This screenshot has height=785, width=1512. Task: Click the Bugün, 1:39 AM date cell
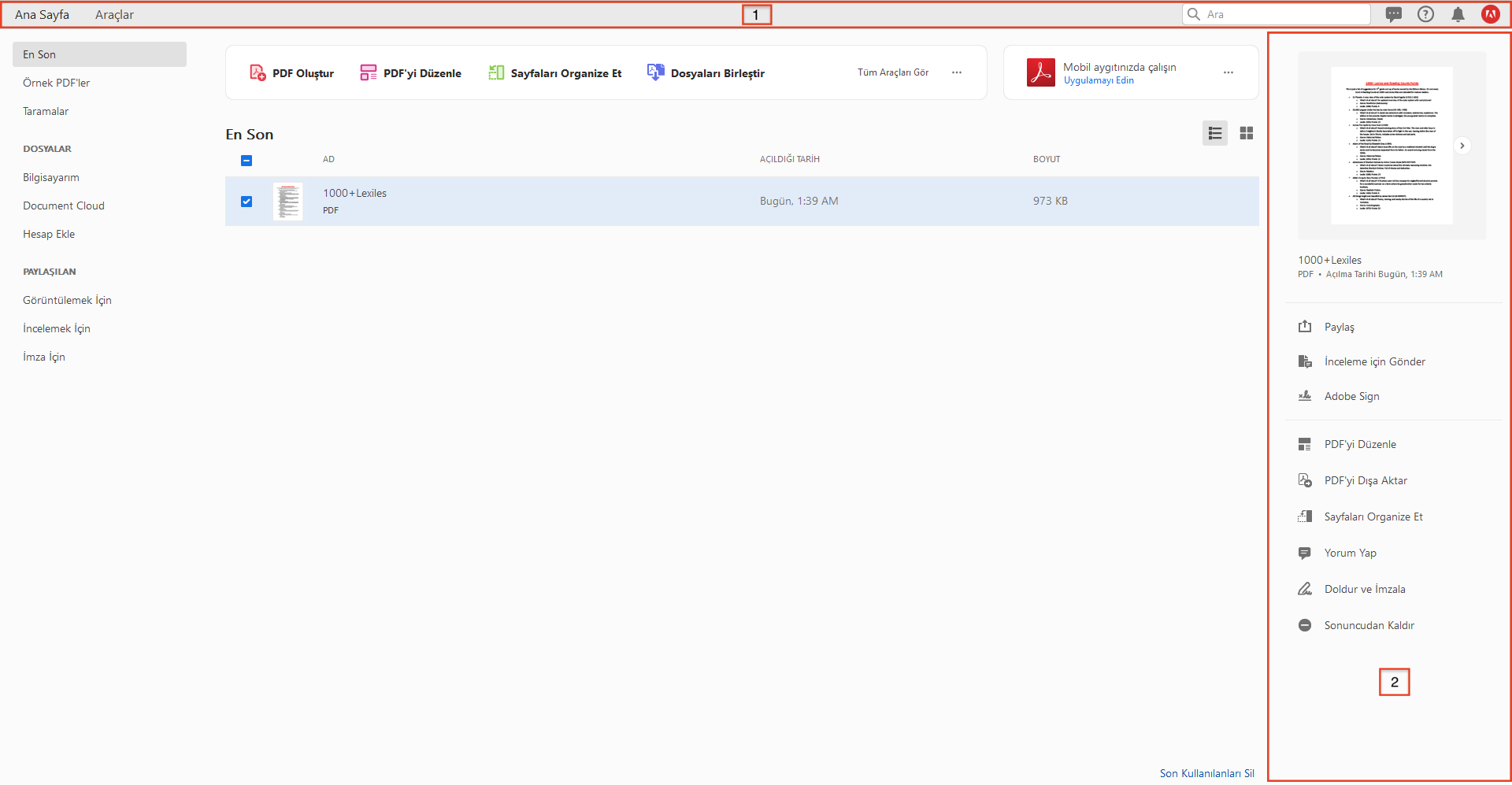799,201
